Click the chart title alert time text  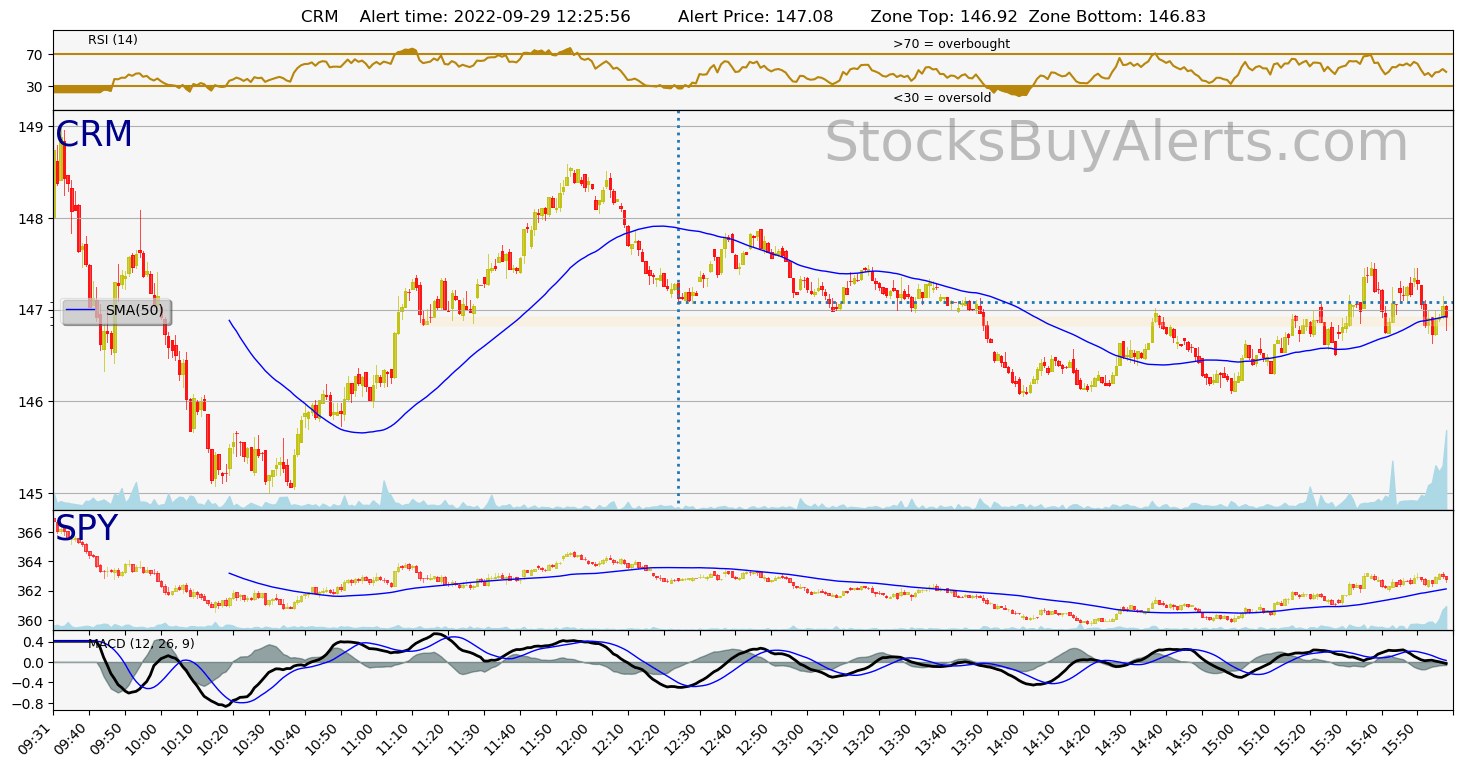coord(495,16)
